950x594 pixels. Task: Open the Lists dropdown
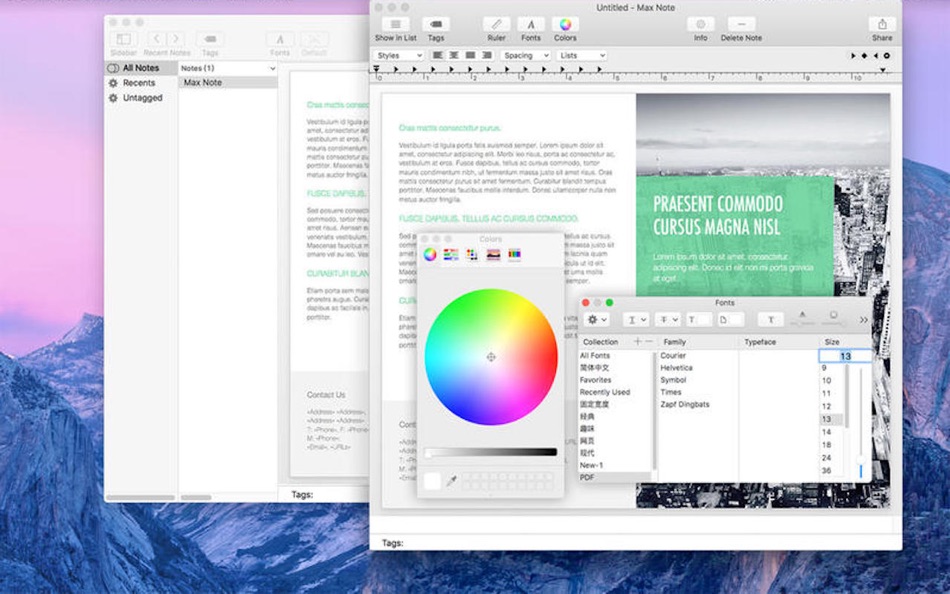point(582,55)
